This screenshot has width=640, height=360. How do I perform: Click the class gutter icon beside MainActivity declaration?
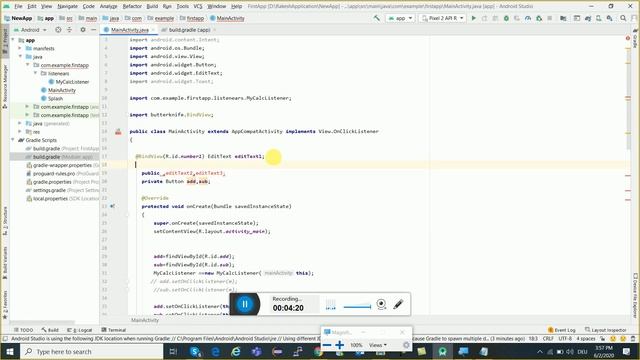coord(118,131)
